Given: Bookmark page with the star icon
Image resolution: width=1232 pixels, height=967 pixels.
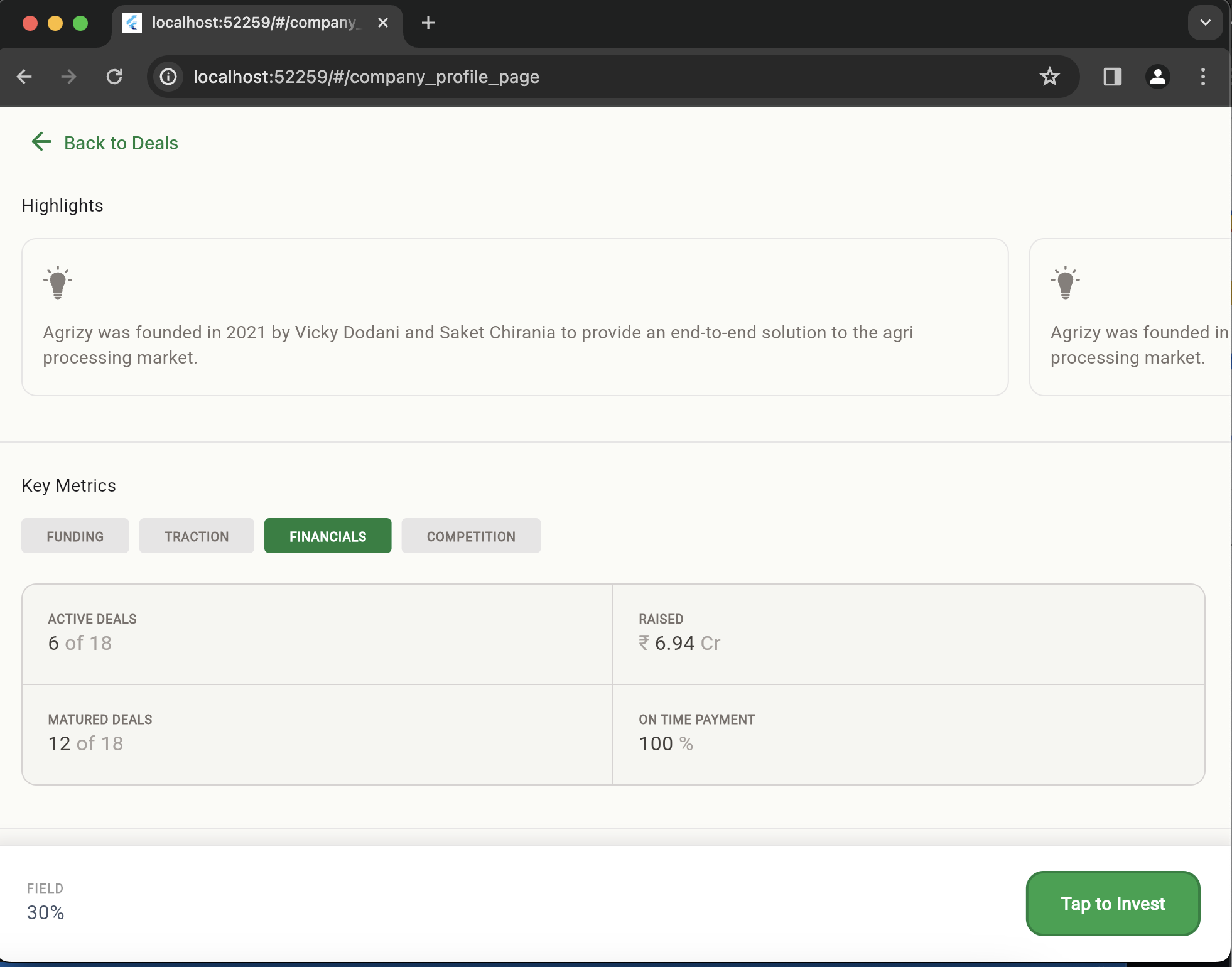Looking at the screenshot, I should click(x=1049, y=77).
